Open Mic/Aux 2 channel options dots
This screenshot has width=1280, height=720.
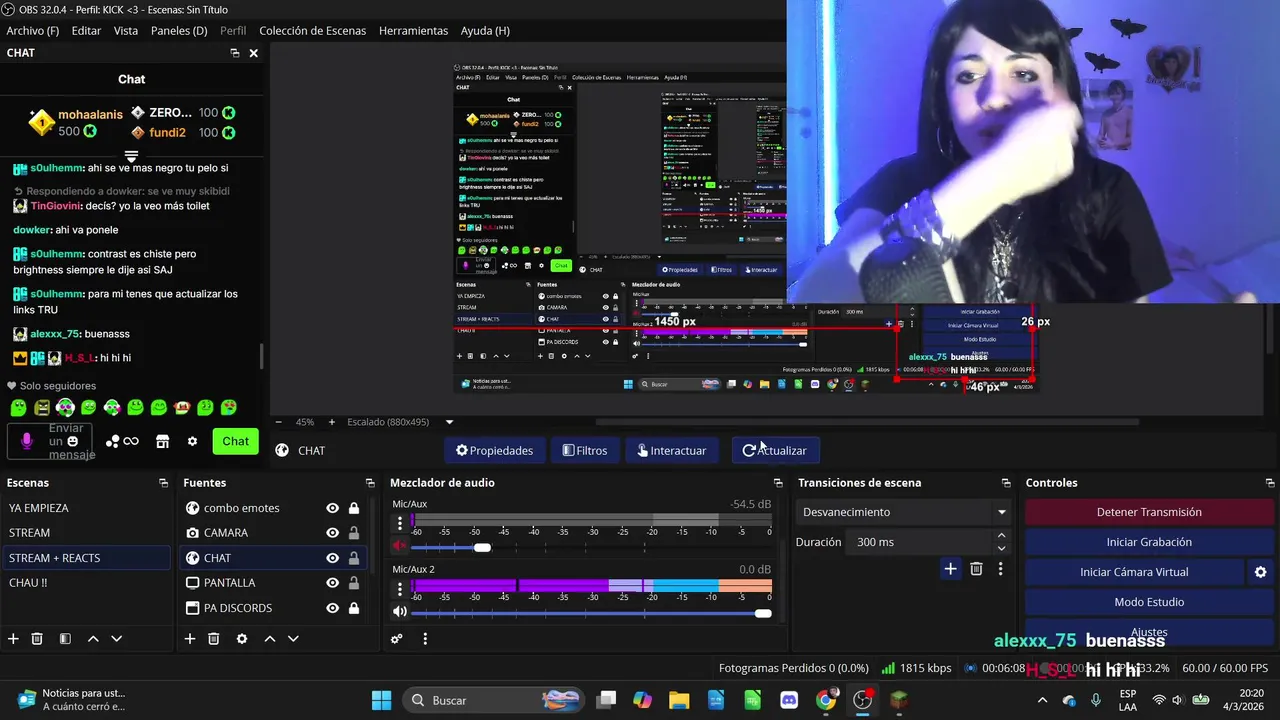(x=400, y=588)
